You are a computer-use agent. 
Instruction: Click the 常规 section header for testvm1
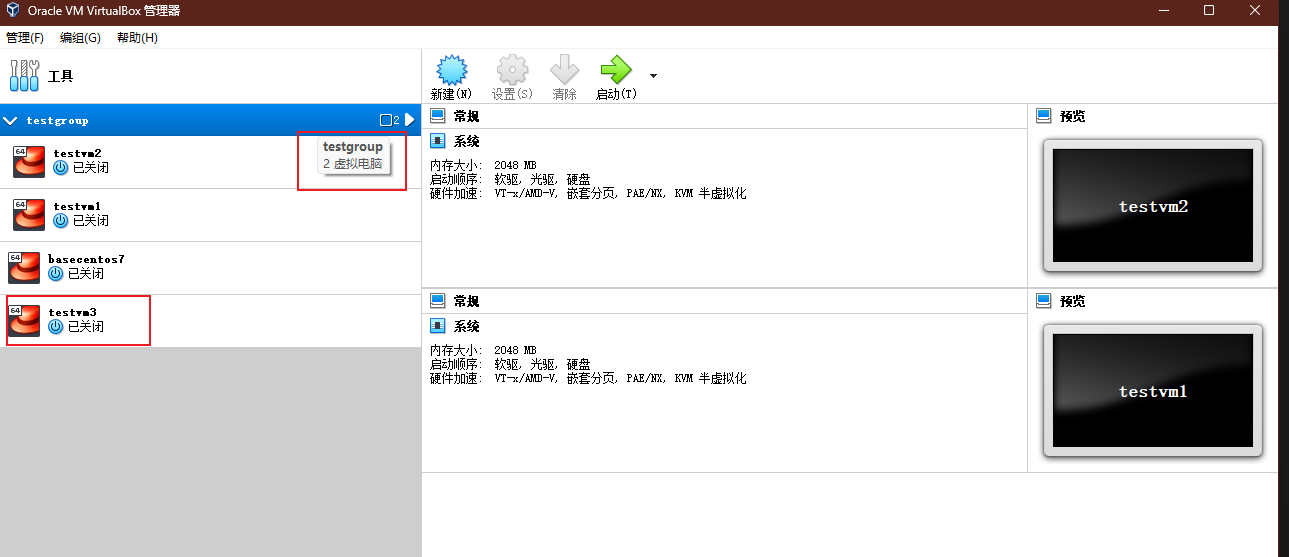(x=467, y=301)
